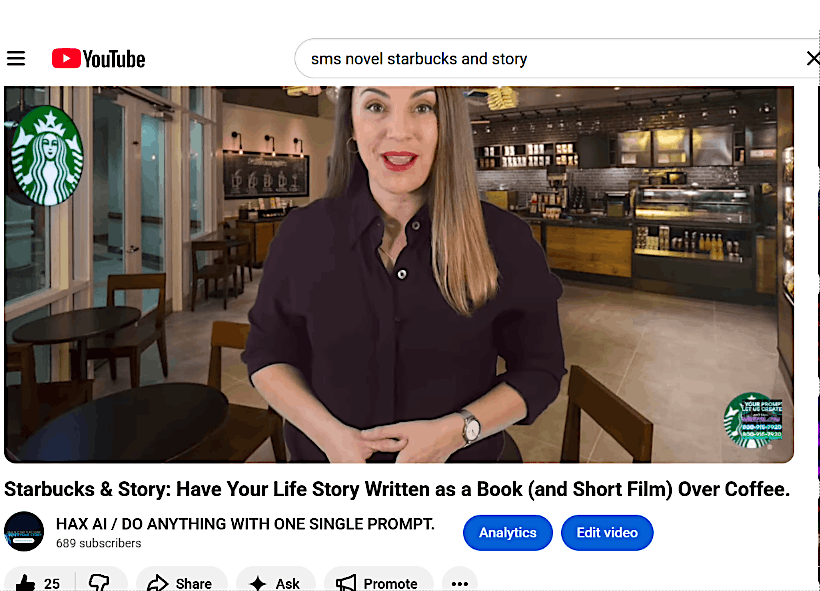Focus the search box containing 'sms novel starbucks'
This screenshot has width=820, height=591.
coord(540,59)
